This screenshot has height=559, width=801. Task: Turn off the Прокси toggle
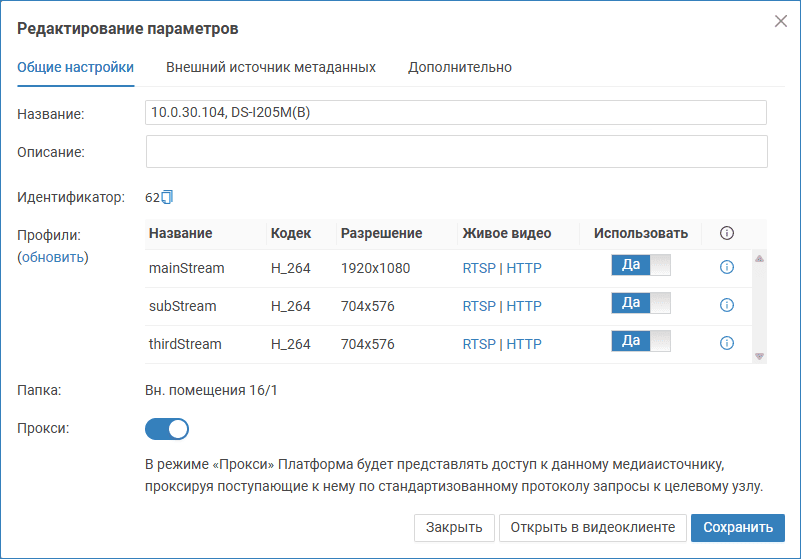point(167,429)
